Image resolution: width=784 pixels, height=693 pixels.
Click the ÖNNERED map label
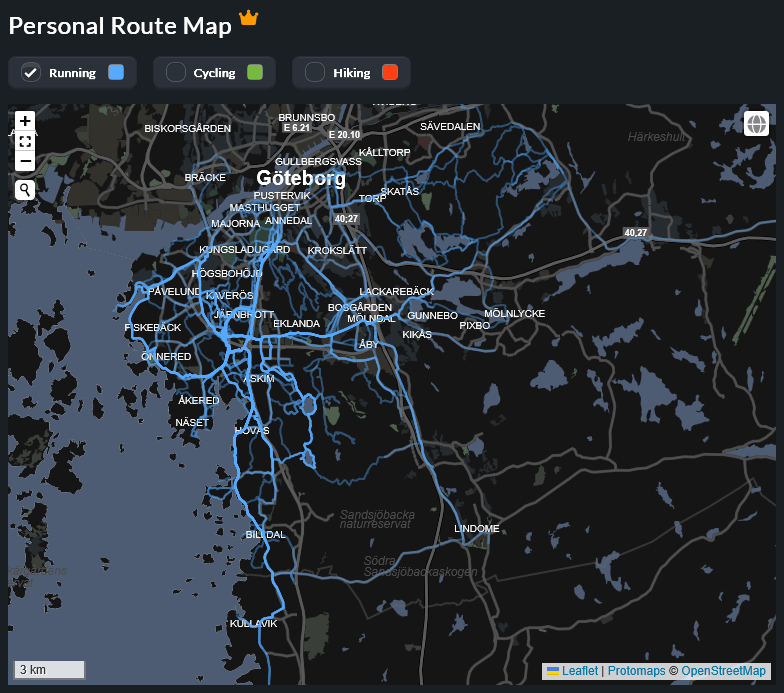click(166, 356)
